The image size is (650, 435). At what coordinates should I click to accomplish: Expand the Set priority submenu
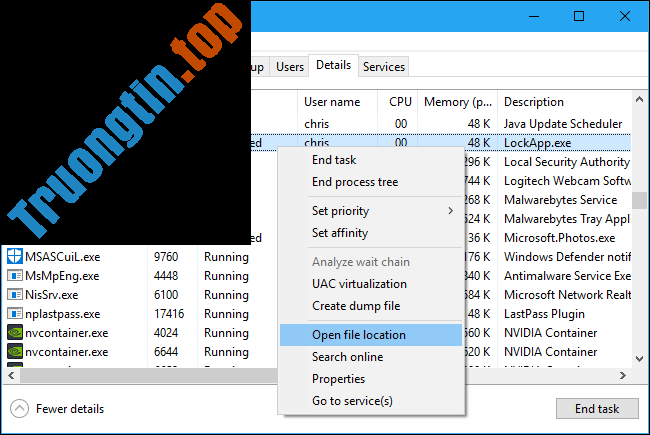(x=371, y=211)
